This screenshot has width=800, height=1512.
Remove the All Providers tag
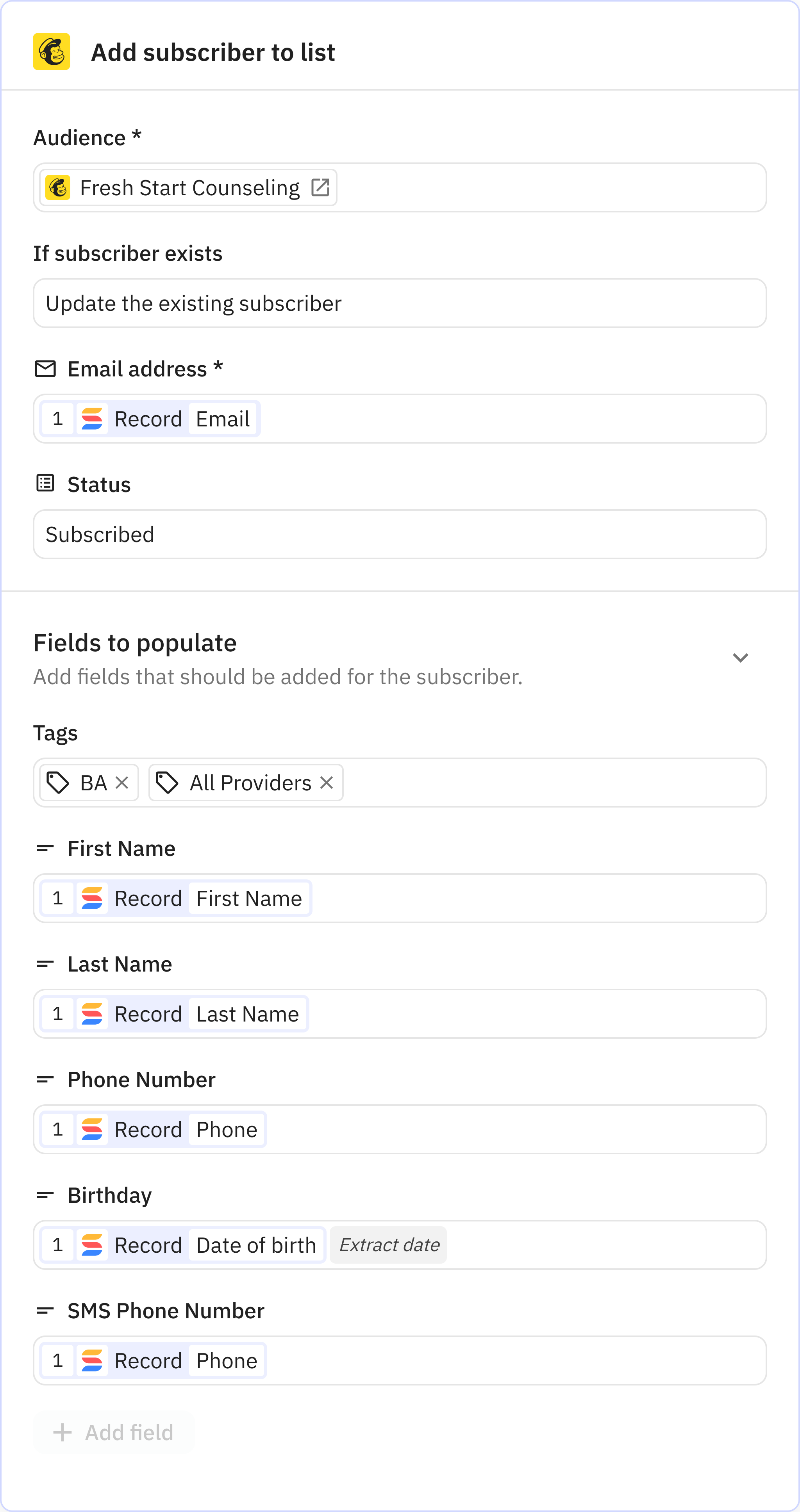tap(327, 783)
